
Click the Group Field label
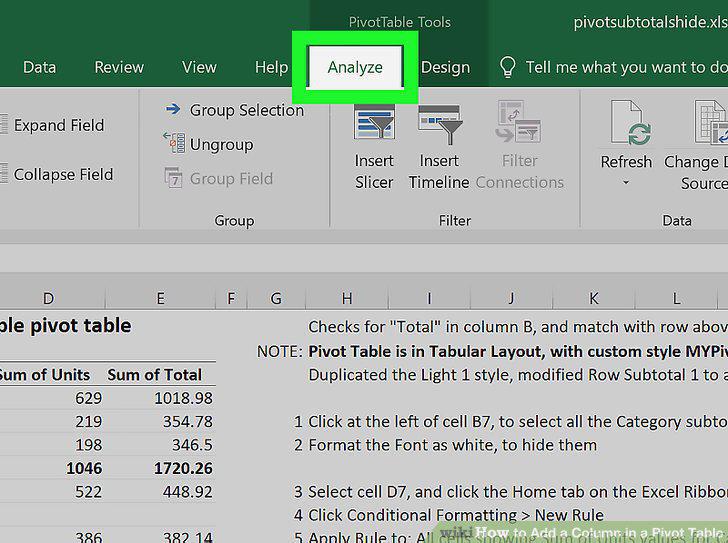231,179
